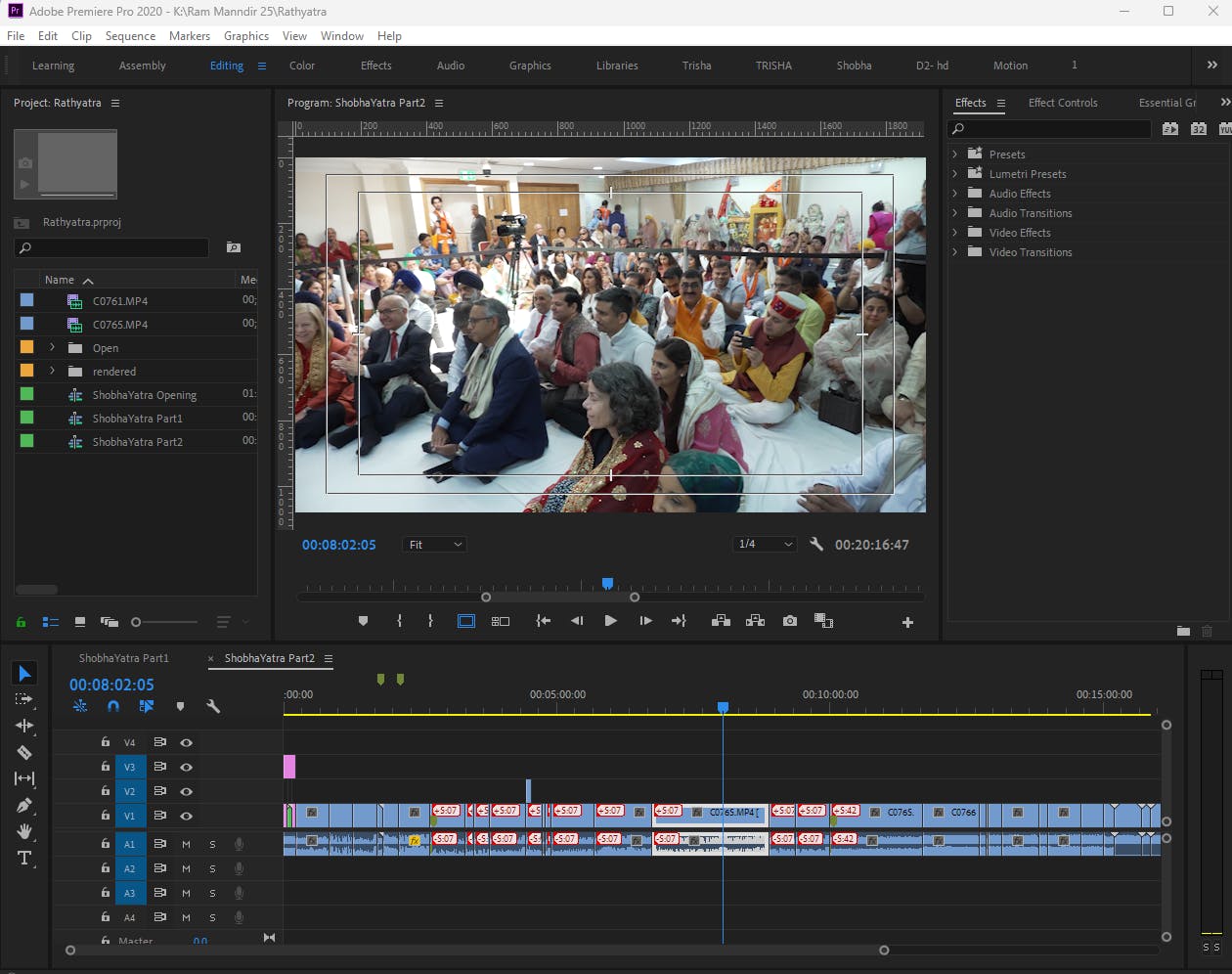
Task: Open the 1/4 playback resolution dropdown
Action: point(765,545)
